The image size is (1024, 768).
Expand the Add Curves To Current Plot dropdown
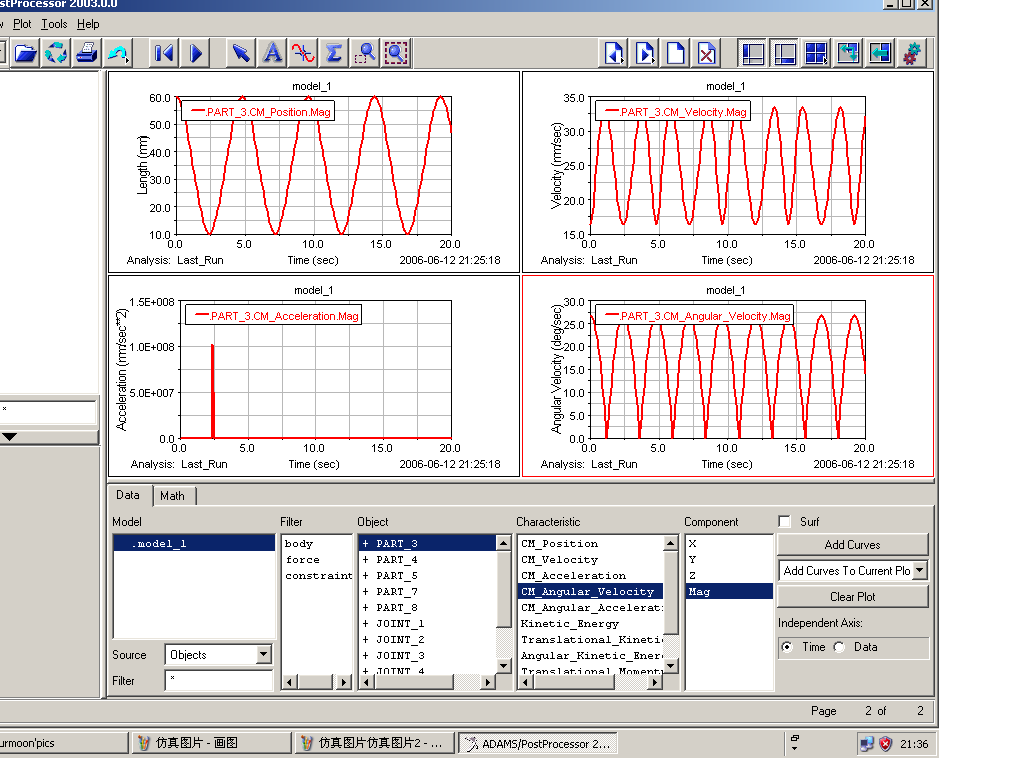tap(919, 570)
